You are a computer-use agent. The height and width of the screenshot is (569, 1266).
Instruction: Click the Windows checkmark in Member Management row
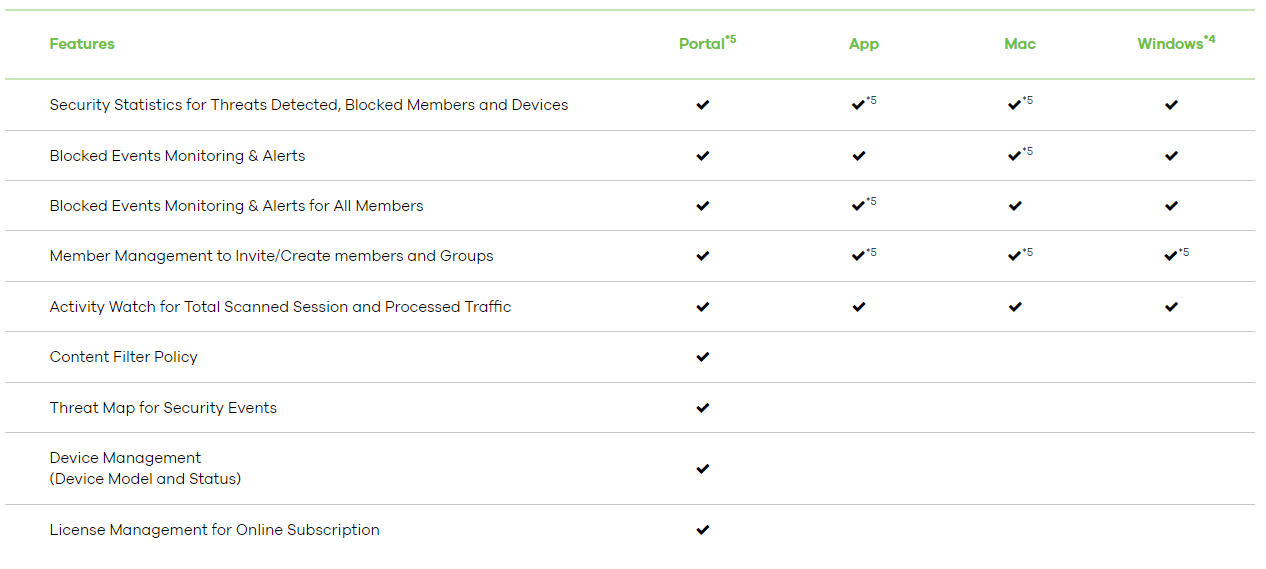[1170, 256]
